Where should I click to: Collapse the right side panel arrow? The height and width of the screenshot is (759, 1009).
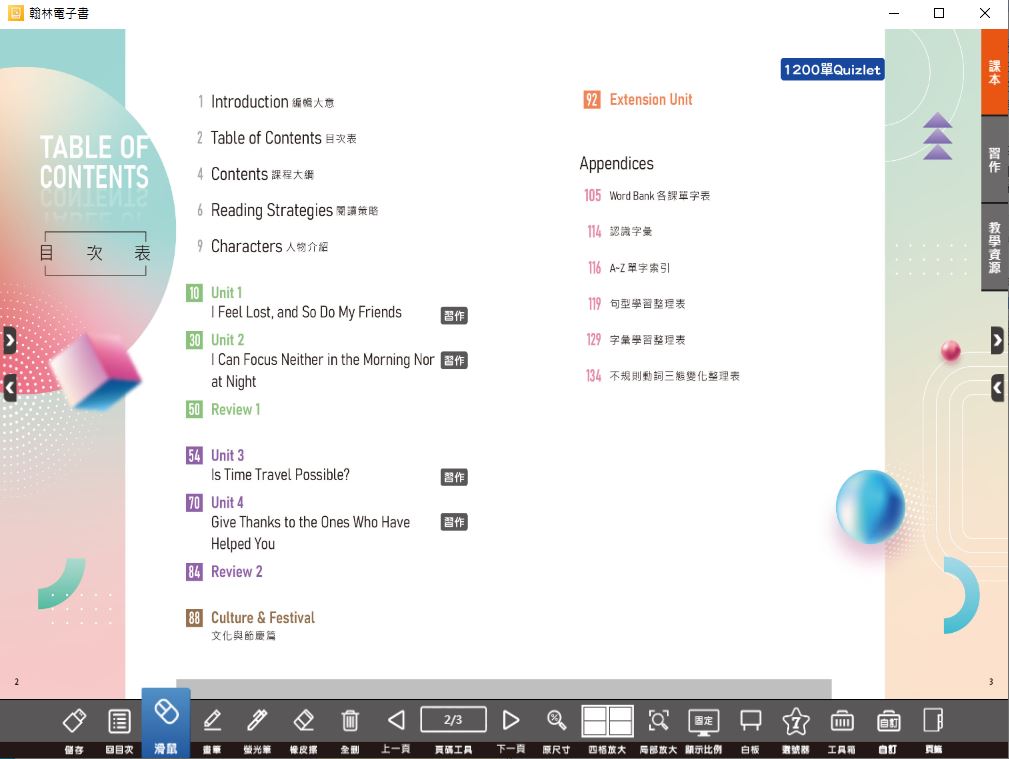pos(997,388)
